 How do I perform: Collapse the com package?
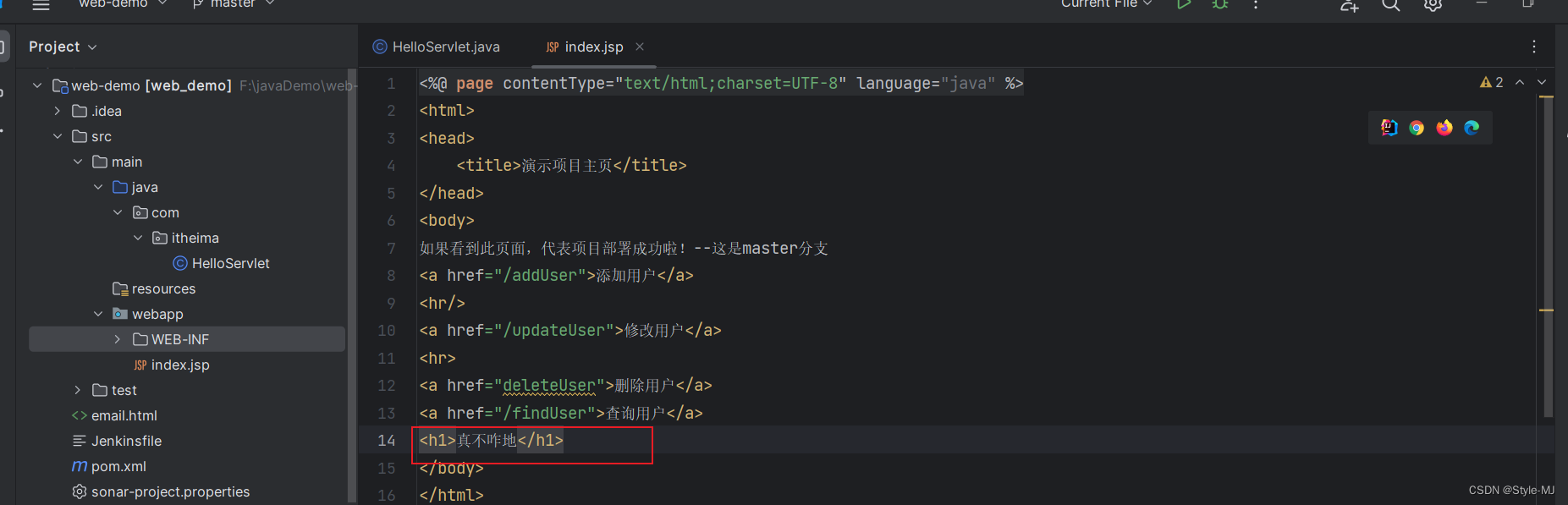(x=118, y=212)
